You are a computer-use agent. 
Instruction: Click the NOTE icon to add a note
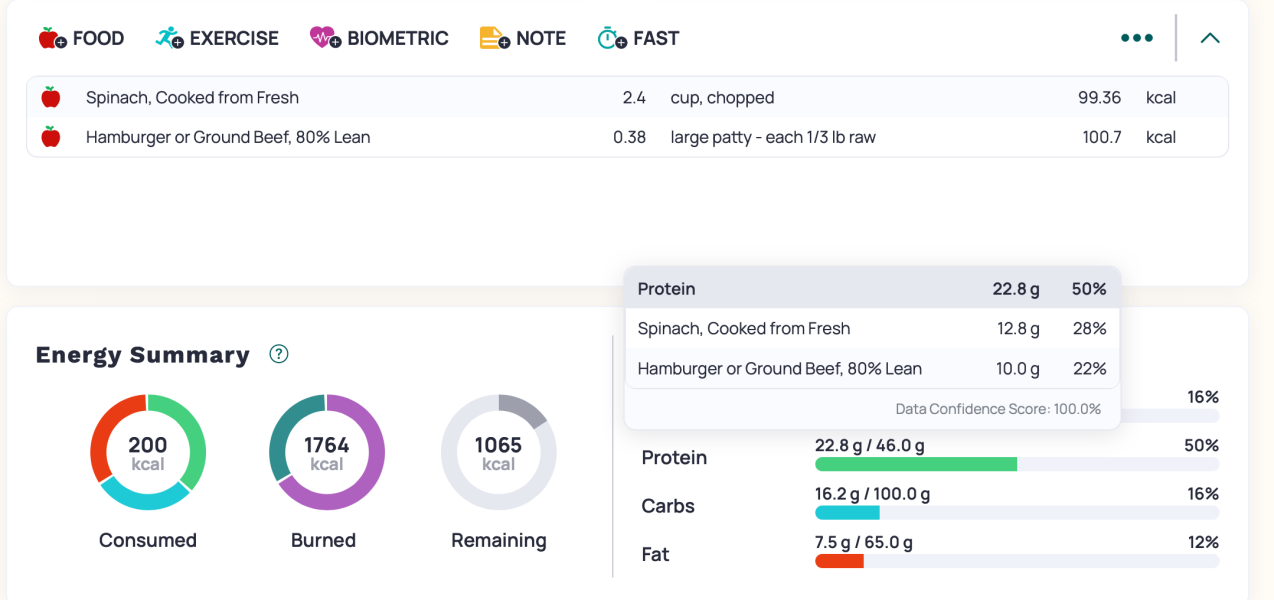click(x=490, y=37)
